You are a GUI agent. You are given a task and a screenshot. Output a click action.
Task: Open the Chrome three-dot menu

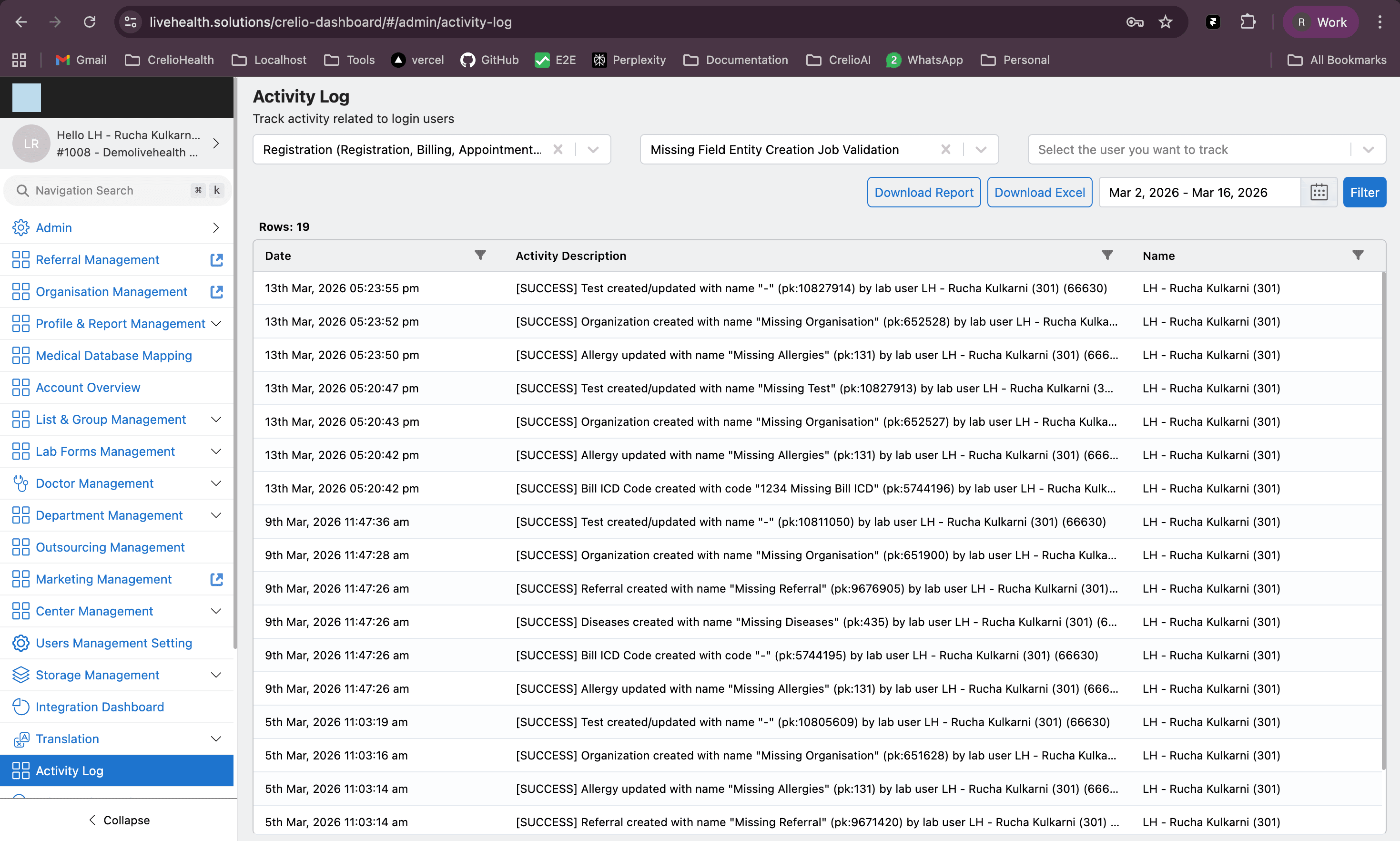pyautogui.click(x=1380, y=22)
